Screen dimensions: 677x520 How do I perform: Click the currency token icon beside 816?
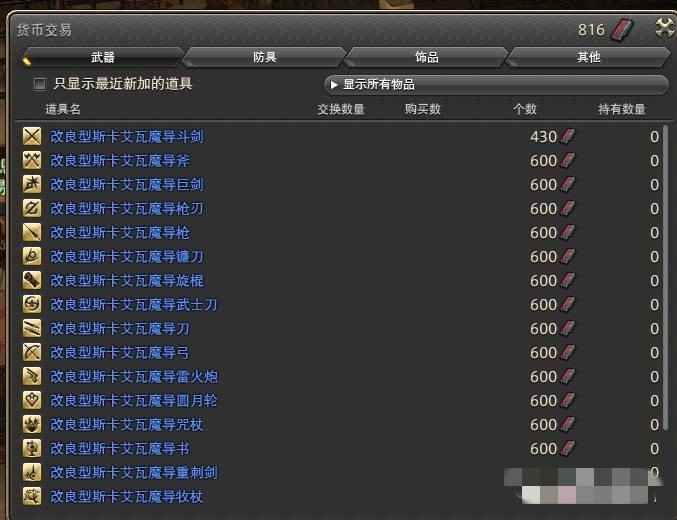click(x=622, y=30)
